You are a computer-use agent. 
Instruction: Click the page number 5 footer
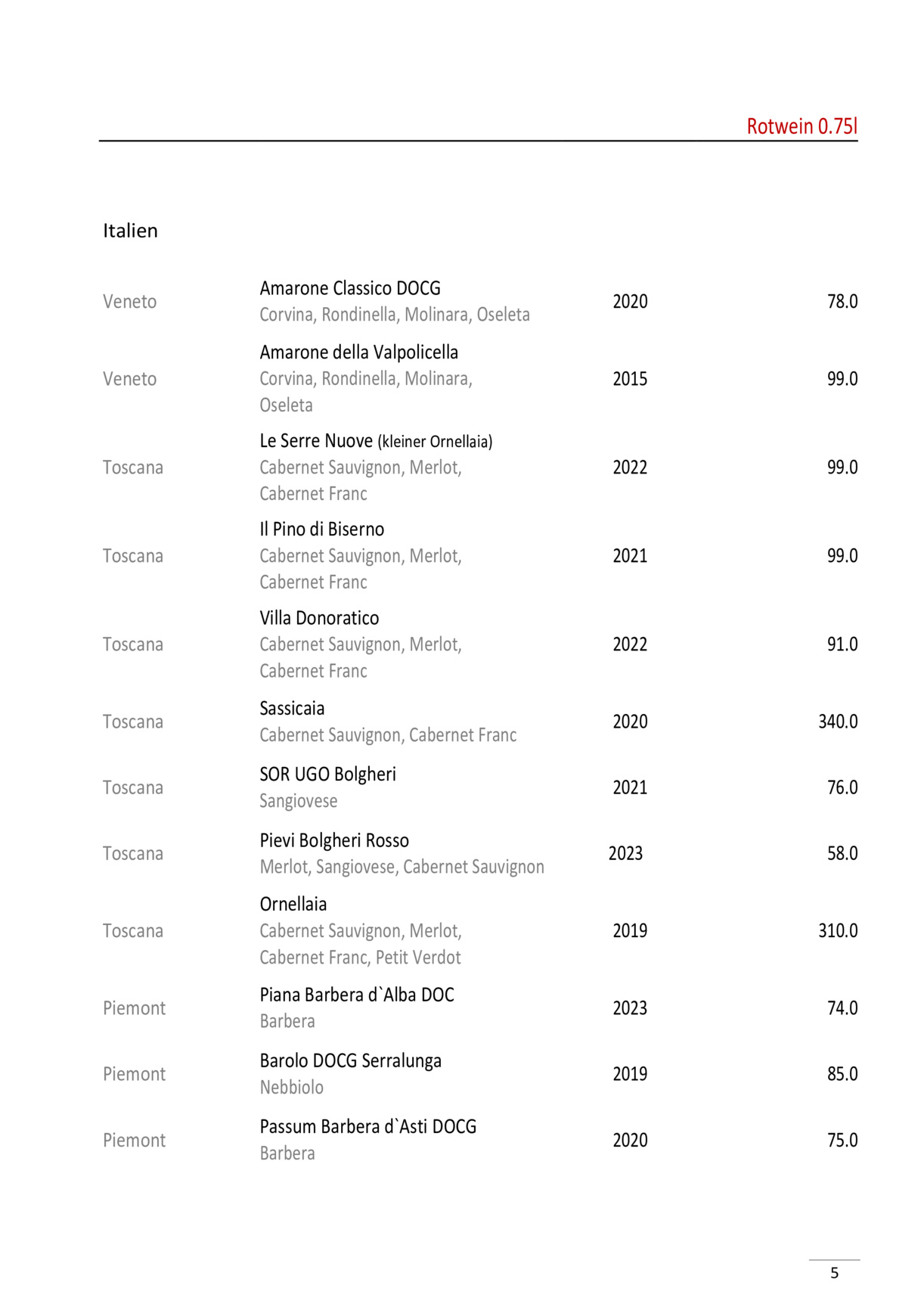coord(834,1273)
